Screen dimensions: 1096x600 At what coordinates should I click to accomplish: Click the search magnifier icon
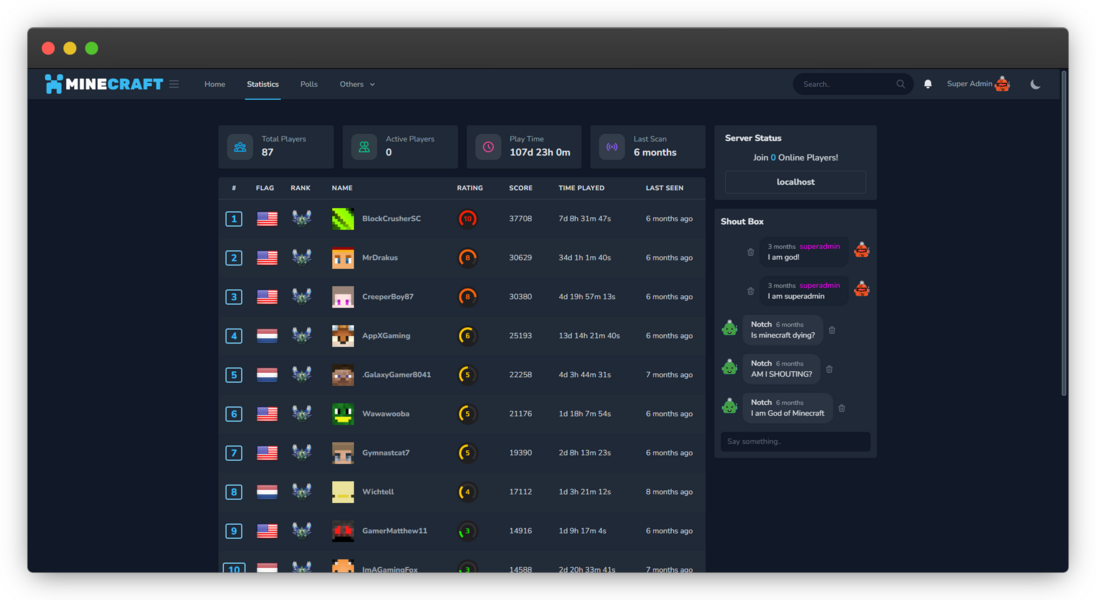tap(899, 84)
